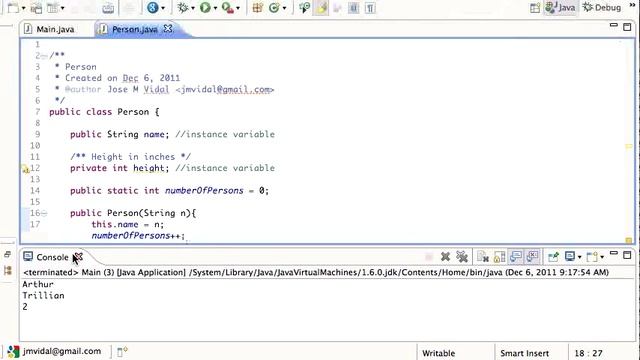Switch to the Java perspective
The width and height of the screenshot is (640, 360).
tap(561, 7)
